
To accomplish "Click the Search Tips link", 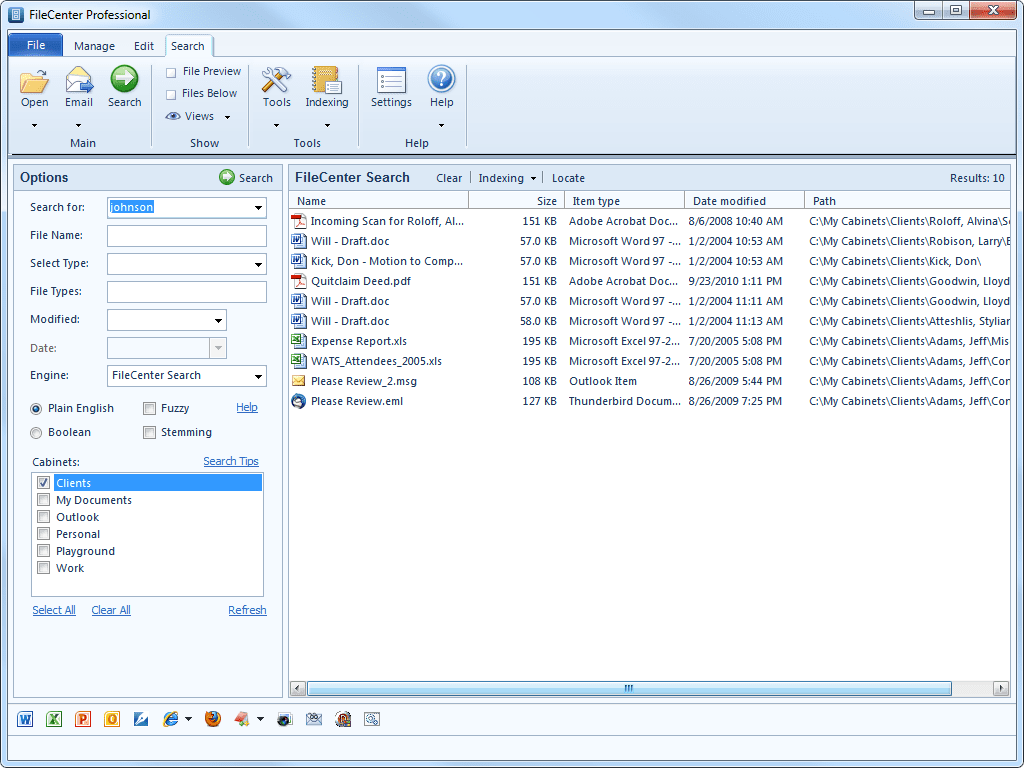I will pyautogui.click(x=230, y=461).
